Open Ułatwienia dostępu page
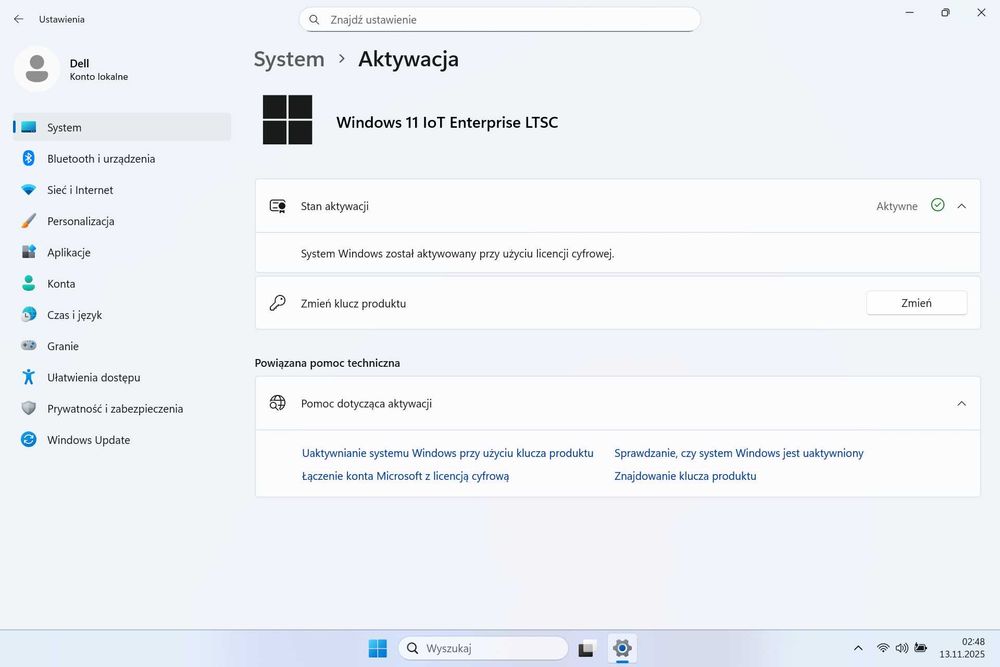Screen dimensions: 1000x667 tap(122, 377)
